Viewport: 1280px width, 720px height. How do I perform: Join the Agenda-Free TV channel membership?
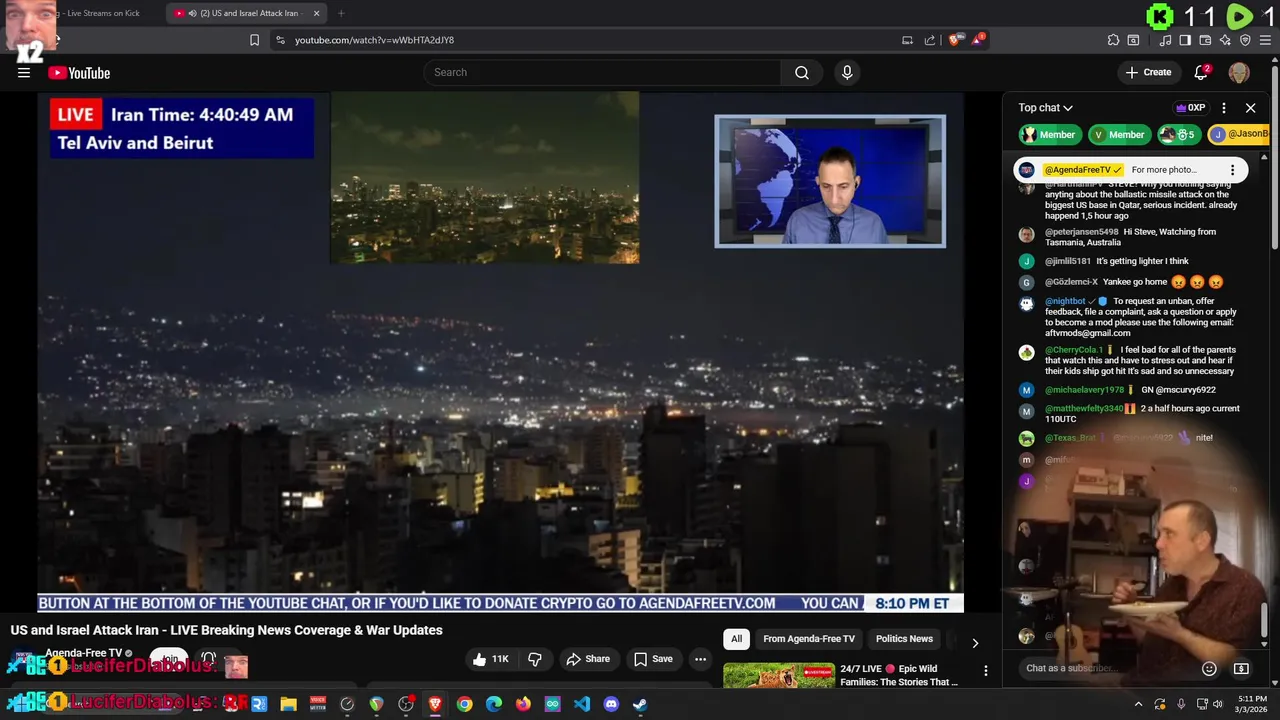coord(170,660)
